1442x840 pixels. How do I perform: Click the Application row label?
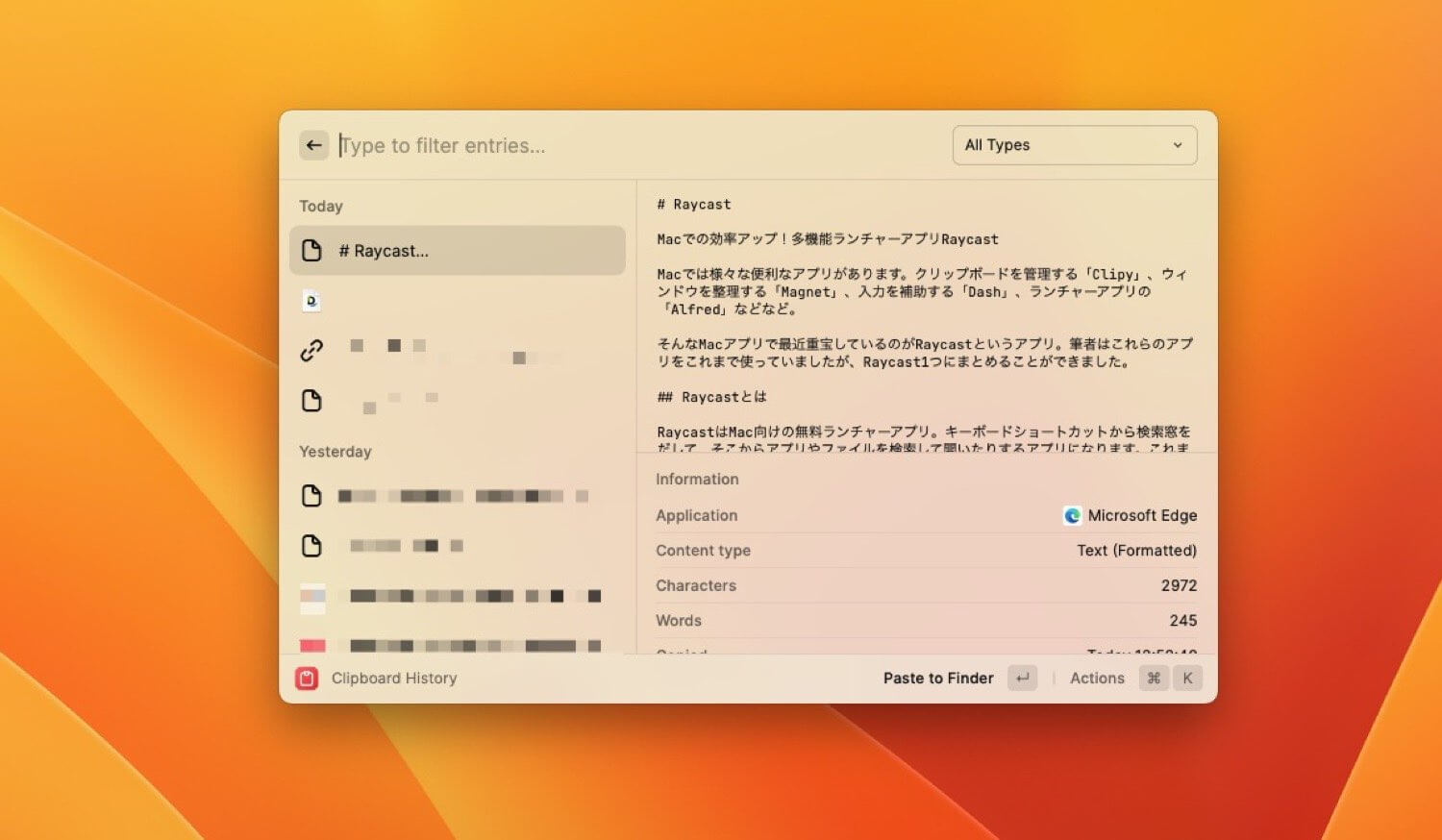tap(697, 516)
